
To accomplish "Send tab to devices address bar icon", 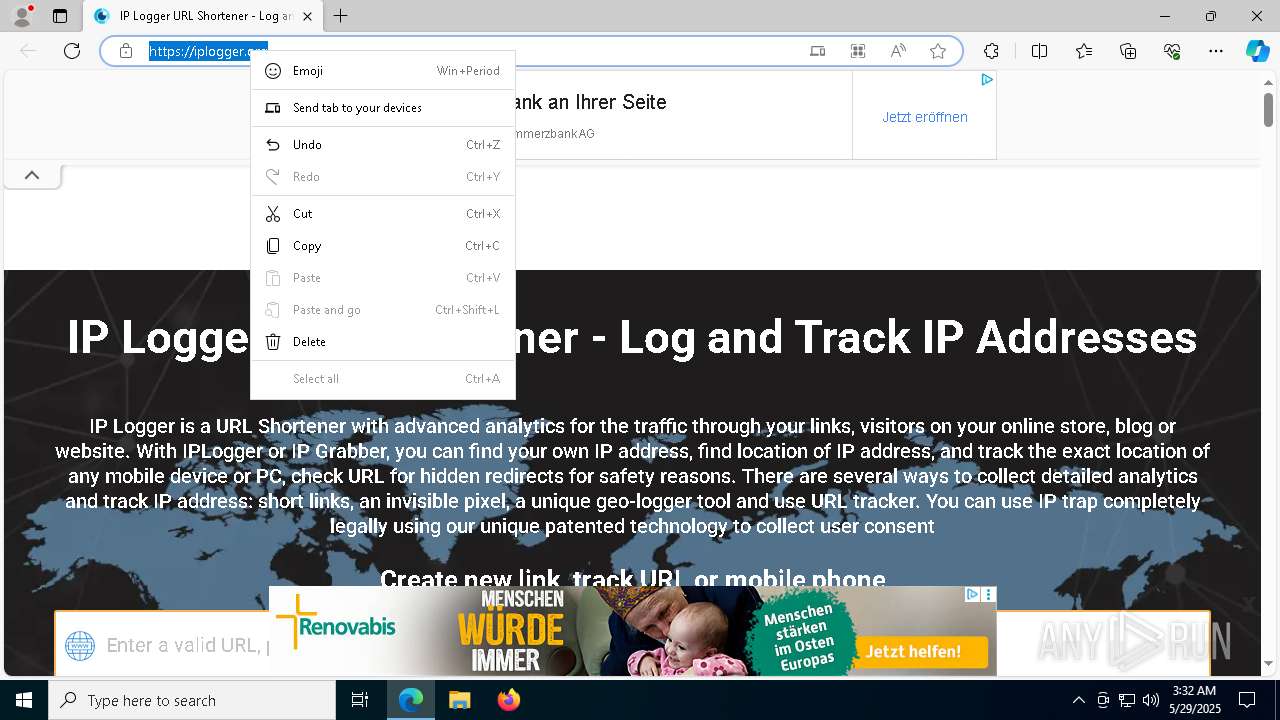I will click(x=818, y=51).
